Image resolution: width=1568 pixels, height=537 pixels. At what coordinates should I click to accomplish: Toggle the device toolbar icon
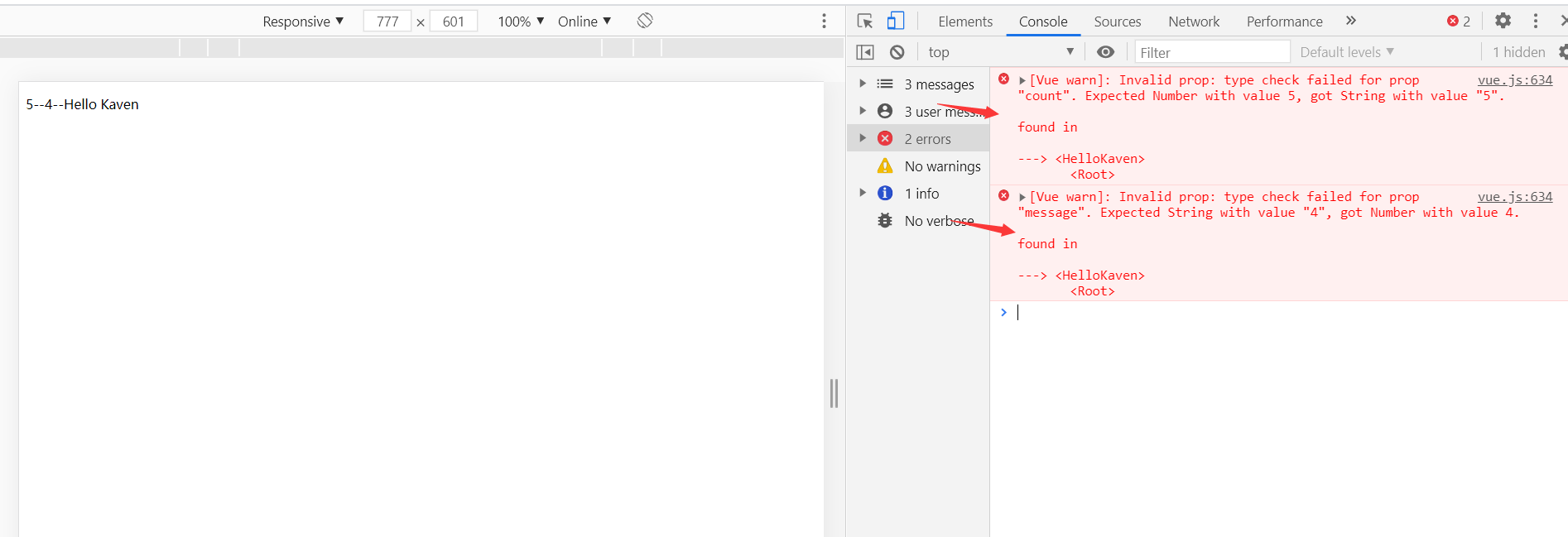[896, 21]
